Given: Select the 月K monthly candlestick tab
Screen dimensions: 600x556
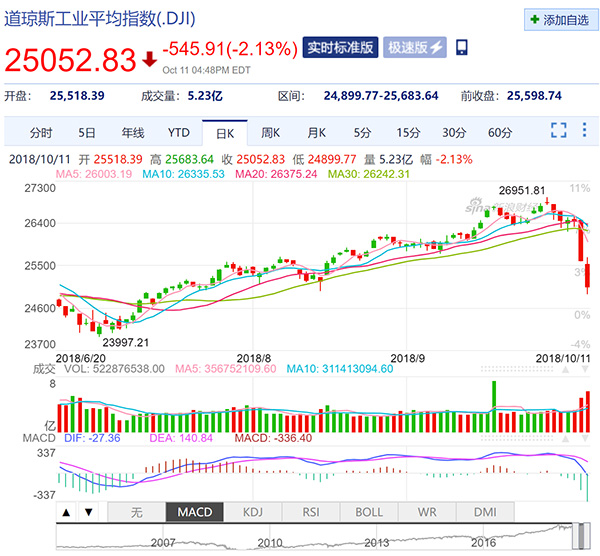Looking at the screenshot, I should tap(316, 133).
